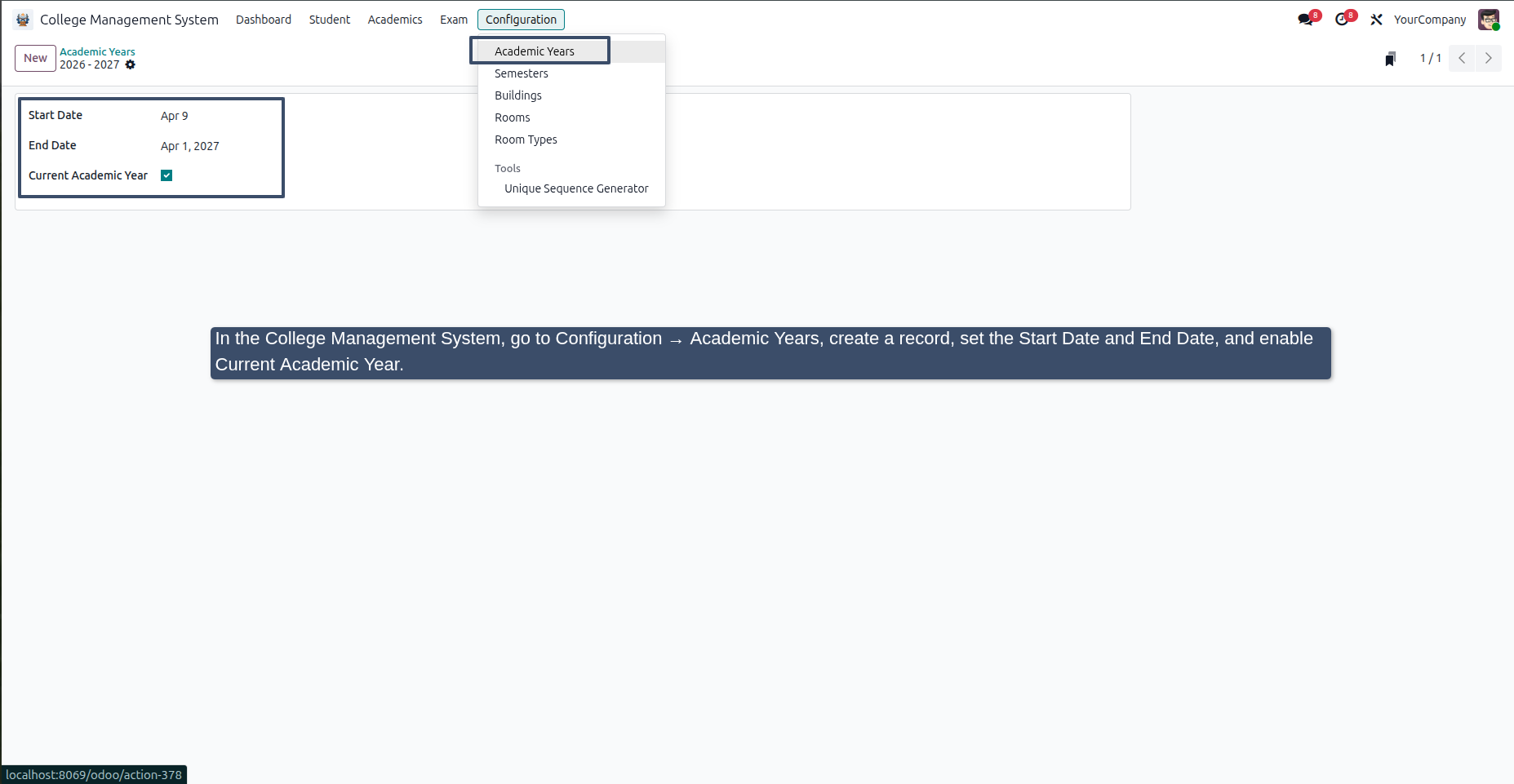The height and width of the screenshot is (784, 1514).
Task: Open the Academics menu
Action: click(x=395, y=20)
